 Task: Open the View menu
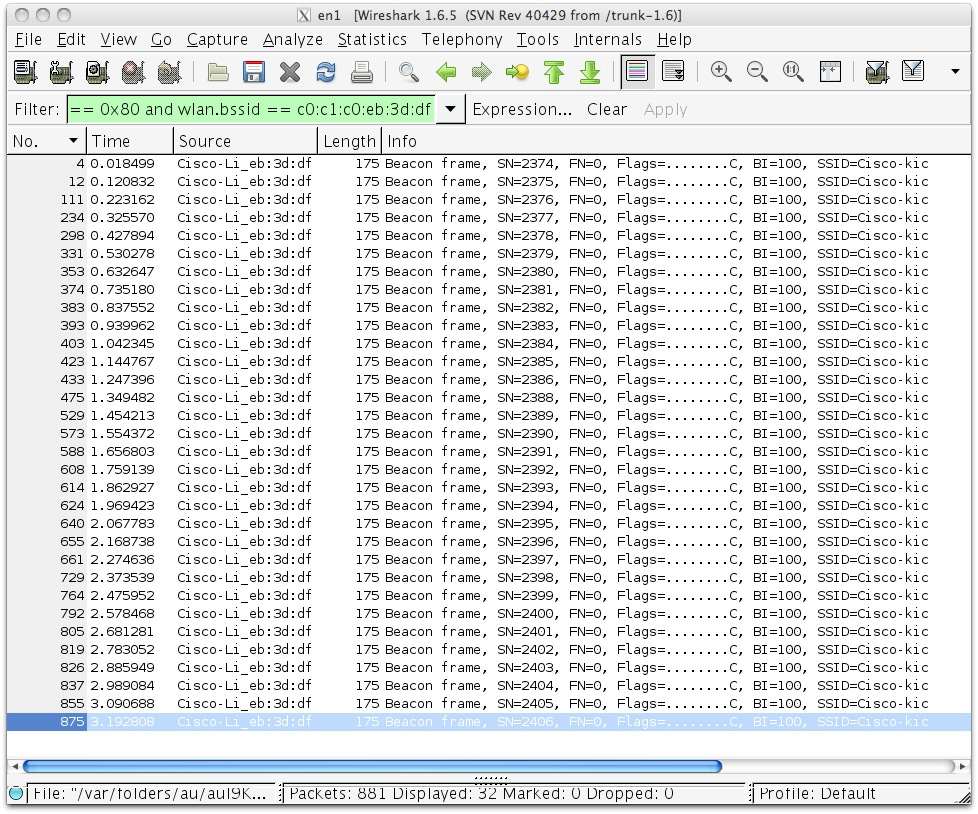point(119,39)
